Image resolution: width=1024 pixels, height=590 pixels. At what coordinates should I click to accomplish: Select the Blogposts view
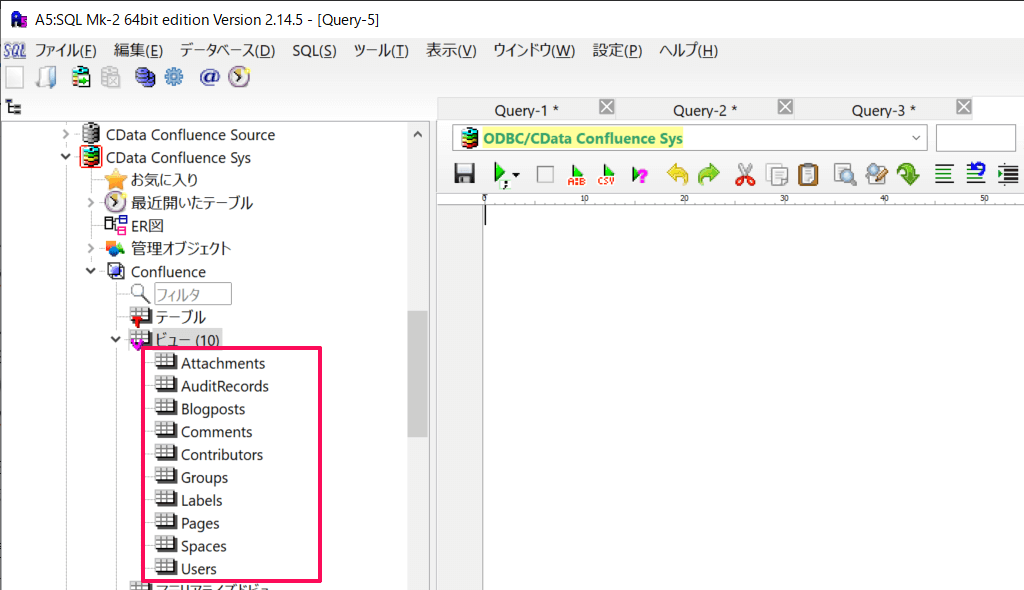tap(213, 409)
